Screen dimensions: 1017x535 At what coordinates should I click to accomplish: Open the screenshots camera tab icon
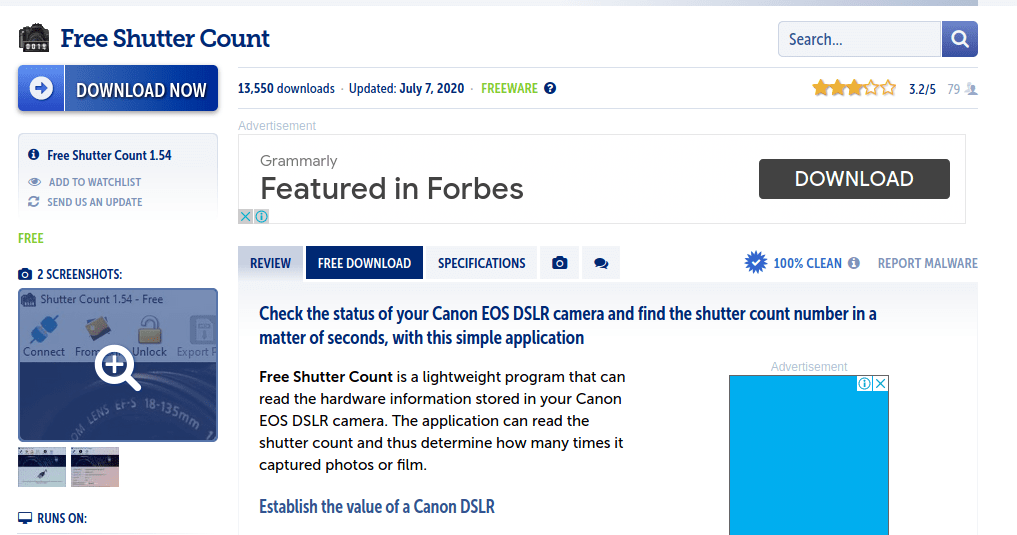tap(560, 263)
